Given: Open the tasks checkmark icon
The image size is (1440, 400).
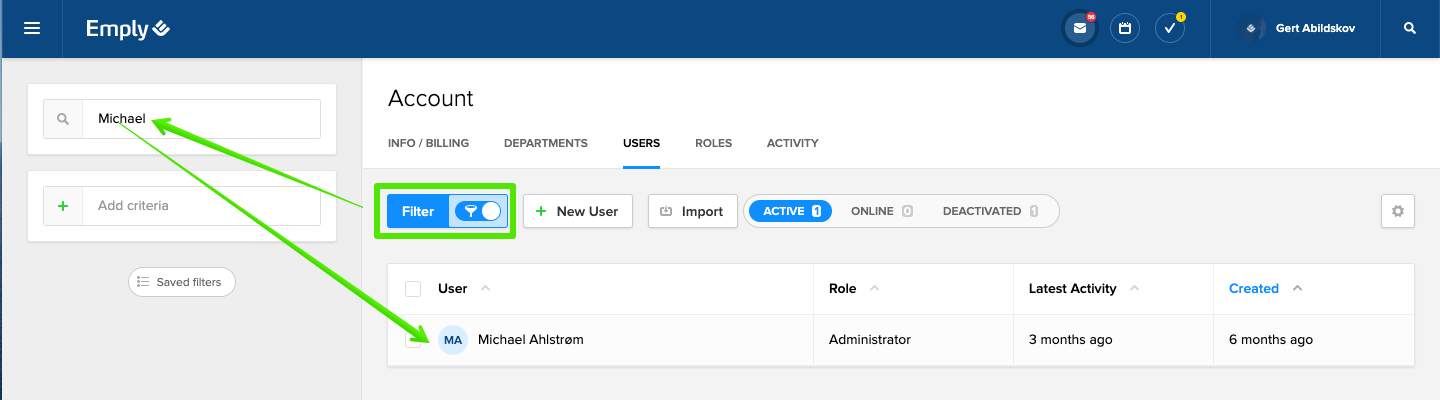Looking at the screenshot, I should pyautogui.click(x=1169, y=29).
